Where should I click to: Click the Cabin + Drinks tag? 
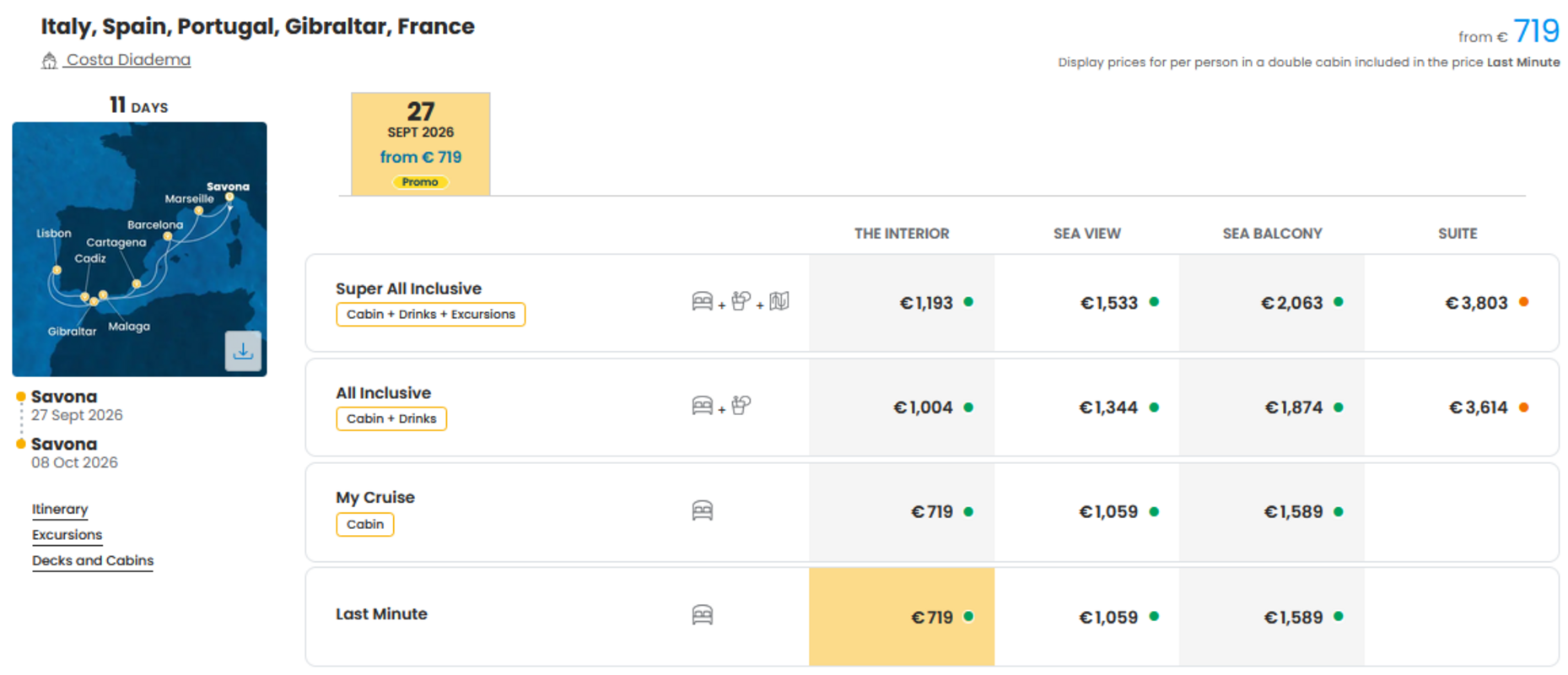391,418
